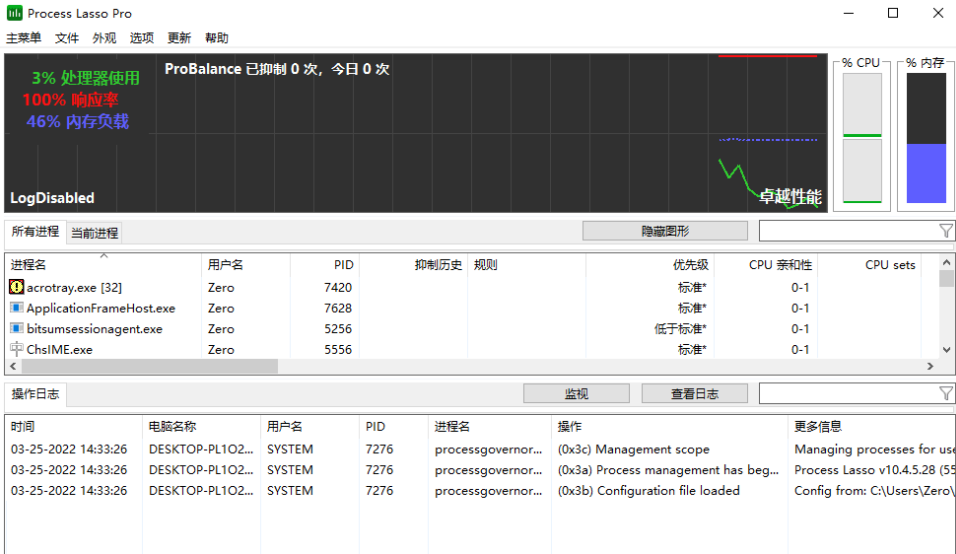The image size is (956, 554).
Task: Click the filter funnel icon in process search
Action: [x=945, y=231]
